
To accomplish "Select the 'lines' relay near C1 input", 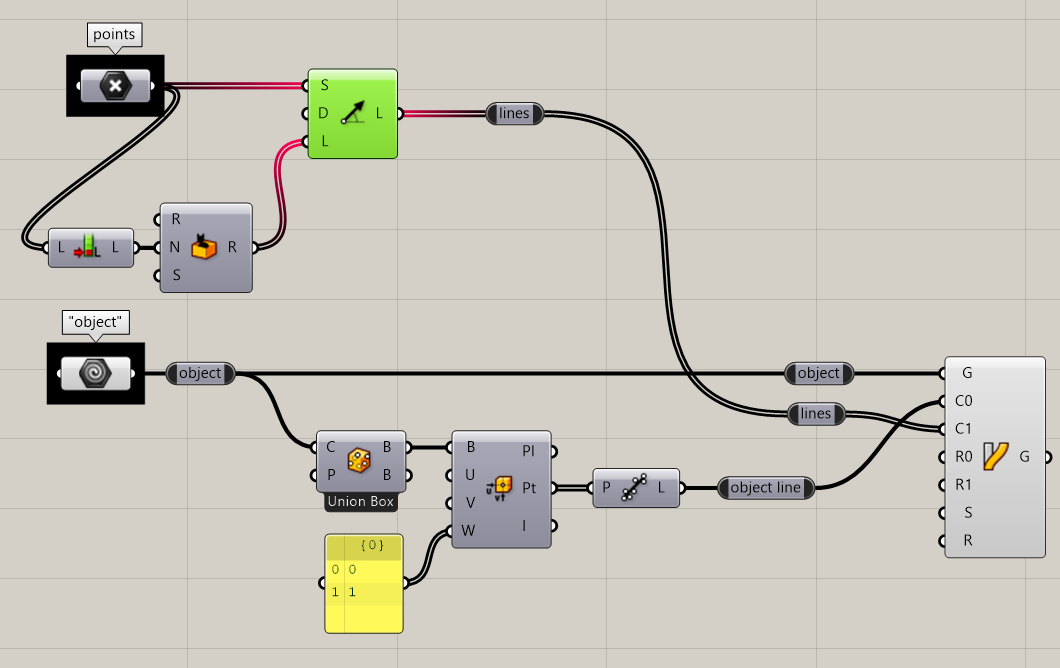I will pos(816,414).
